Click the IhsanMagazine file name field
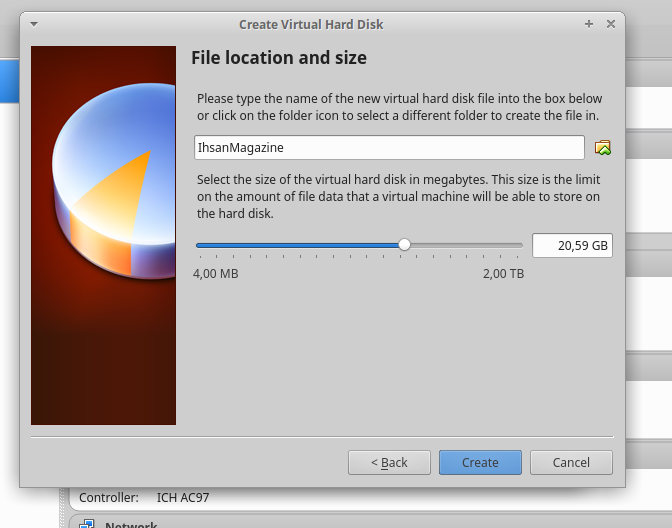Viewport: 672px width, 528px height. [x=389, y=147]
